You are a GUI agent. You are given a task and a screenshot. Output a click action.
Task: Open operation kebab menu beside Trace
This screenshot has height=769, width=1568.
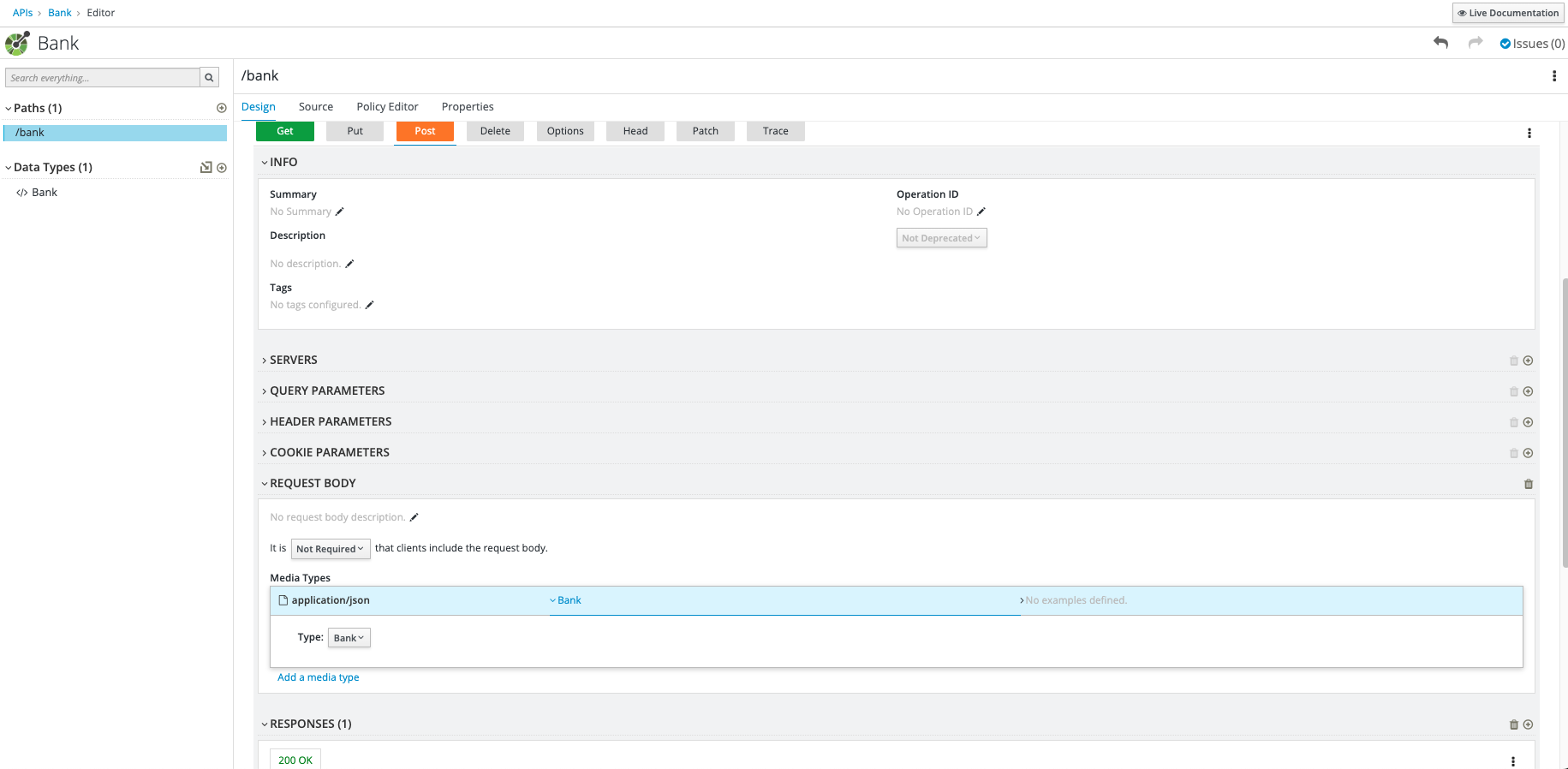pyautogui.click(x=1529, y=133)
